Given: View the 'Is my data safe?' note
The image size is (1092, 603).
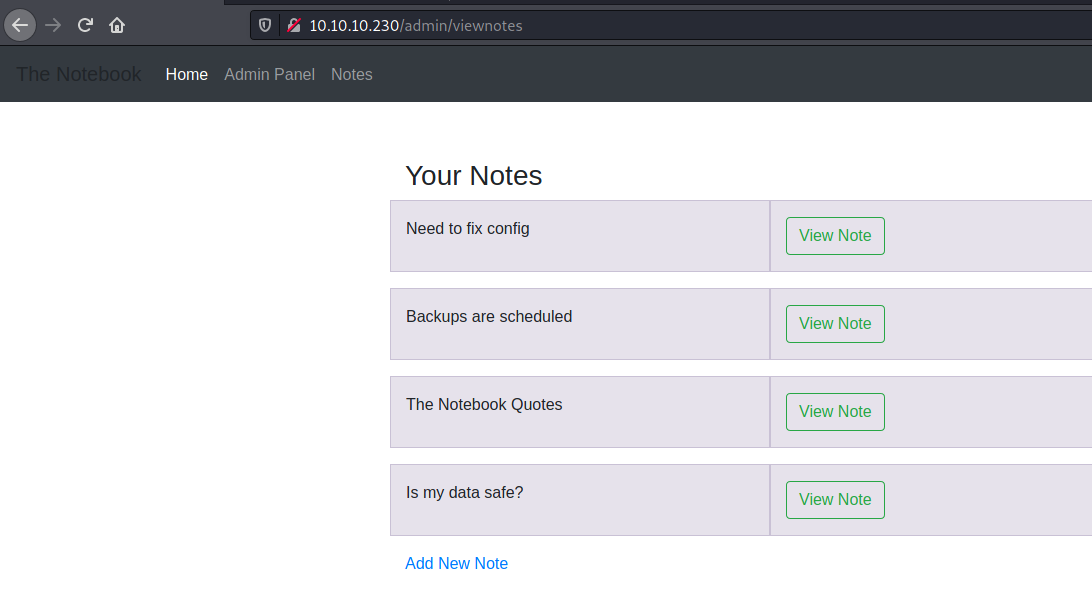Looking at the screenshot, I should [x=835, y=500].
